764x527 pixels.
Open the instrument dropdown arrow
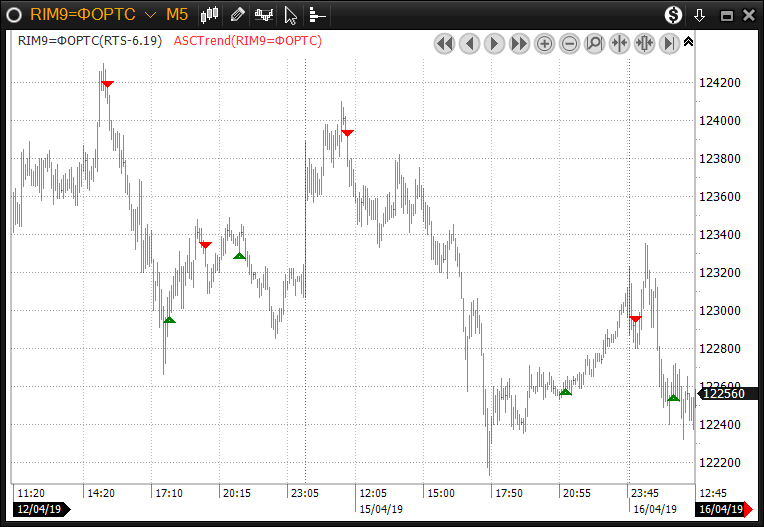[x=150, y=15]
